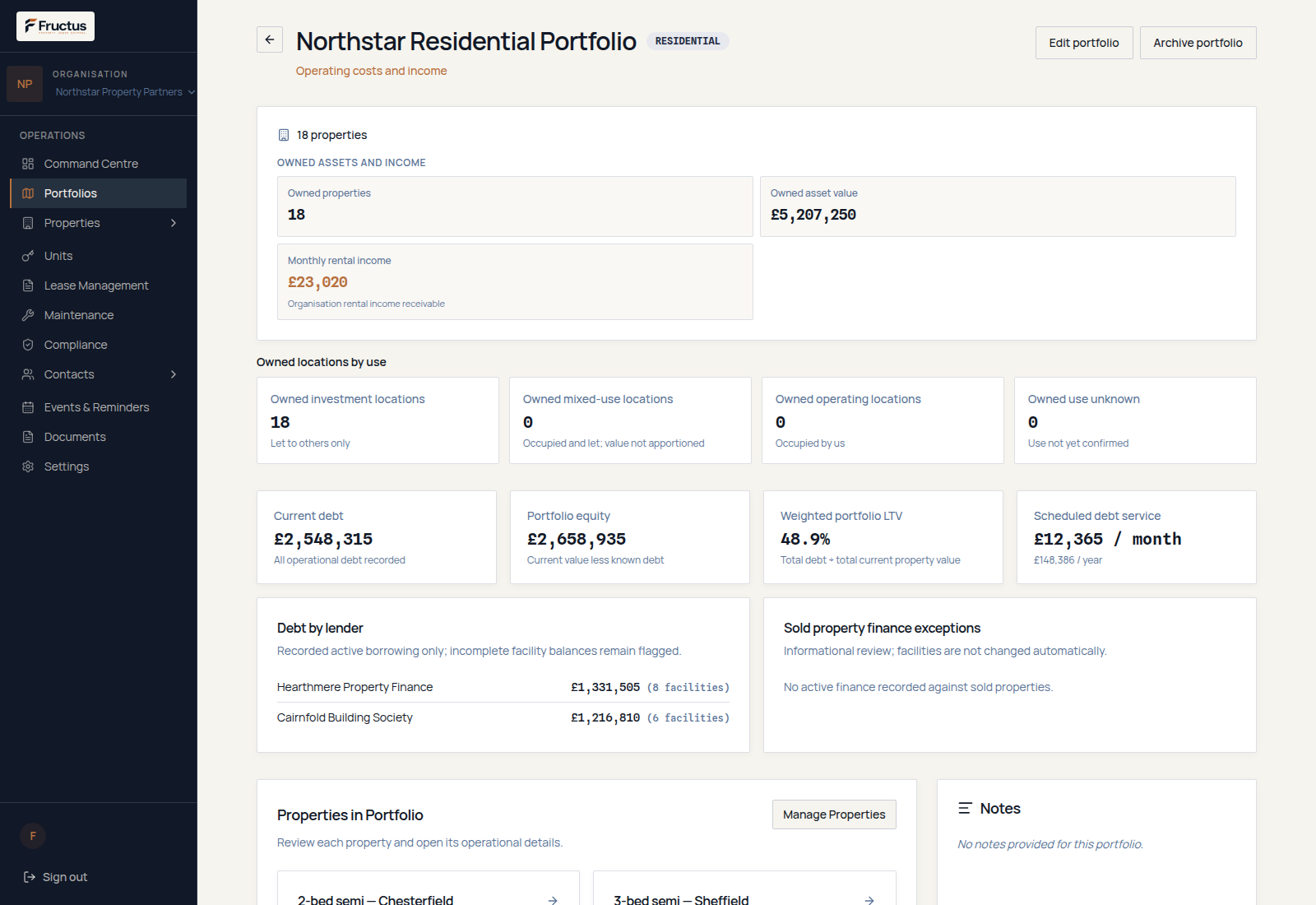This screenshot has width=1316, height=905.
Task: Click the Owned investment locations card
Action: click(x=378, y=420)
